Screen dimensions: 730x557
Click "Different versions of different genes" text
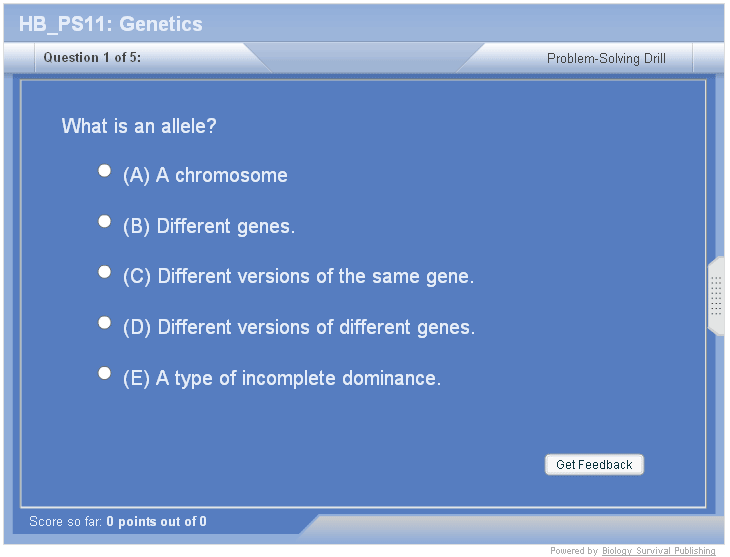coord(316,328)
